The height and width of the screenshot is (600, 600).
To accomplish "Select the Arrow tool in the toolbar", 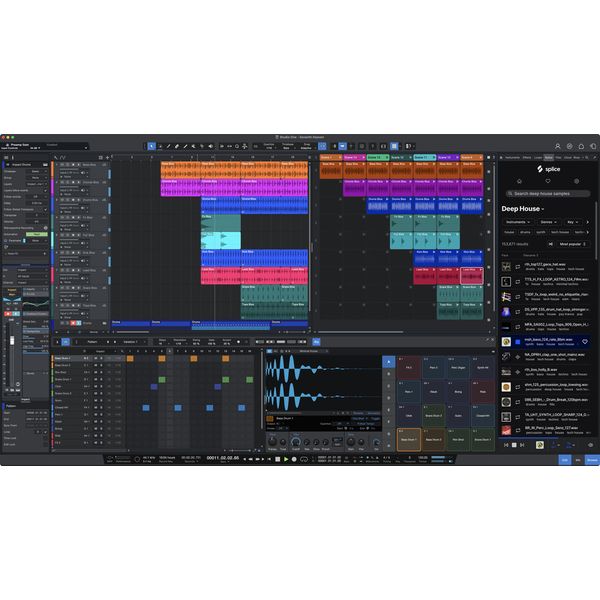I will (x=152, y=146).
